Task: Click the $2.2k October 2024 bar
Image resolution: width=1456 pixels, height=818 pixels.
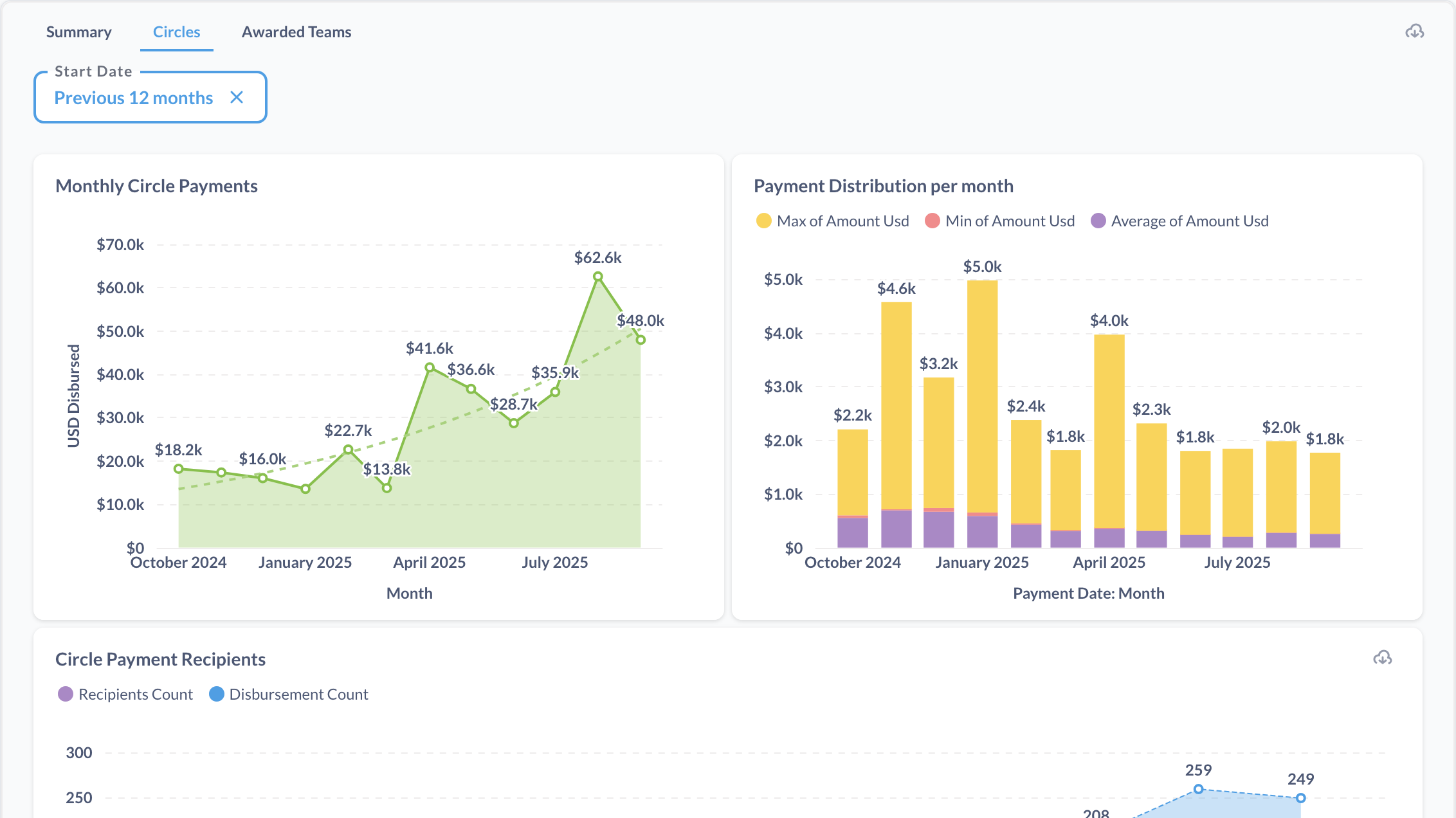Action: pos(853,473)
